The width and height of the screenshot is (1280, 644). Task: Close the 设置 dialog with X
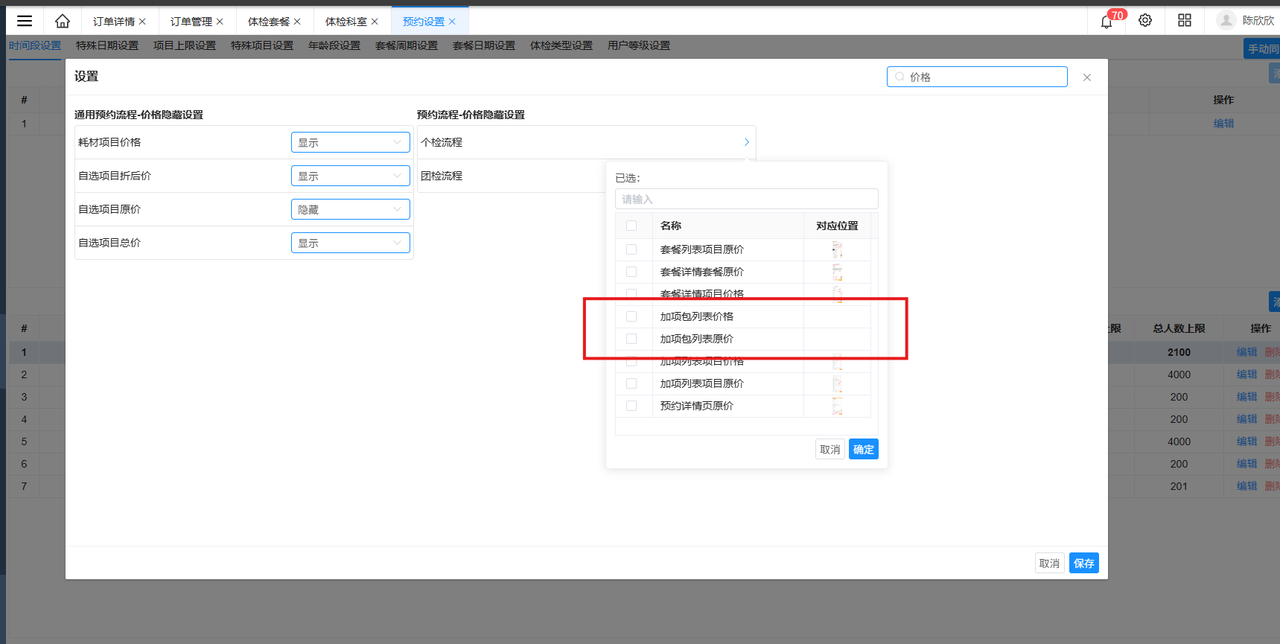(1087, 77)
